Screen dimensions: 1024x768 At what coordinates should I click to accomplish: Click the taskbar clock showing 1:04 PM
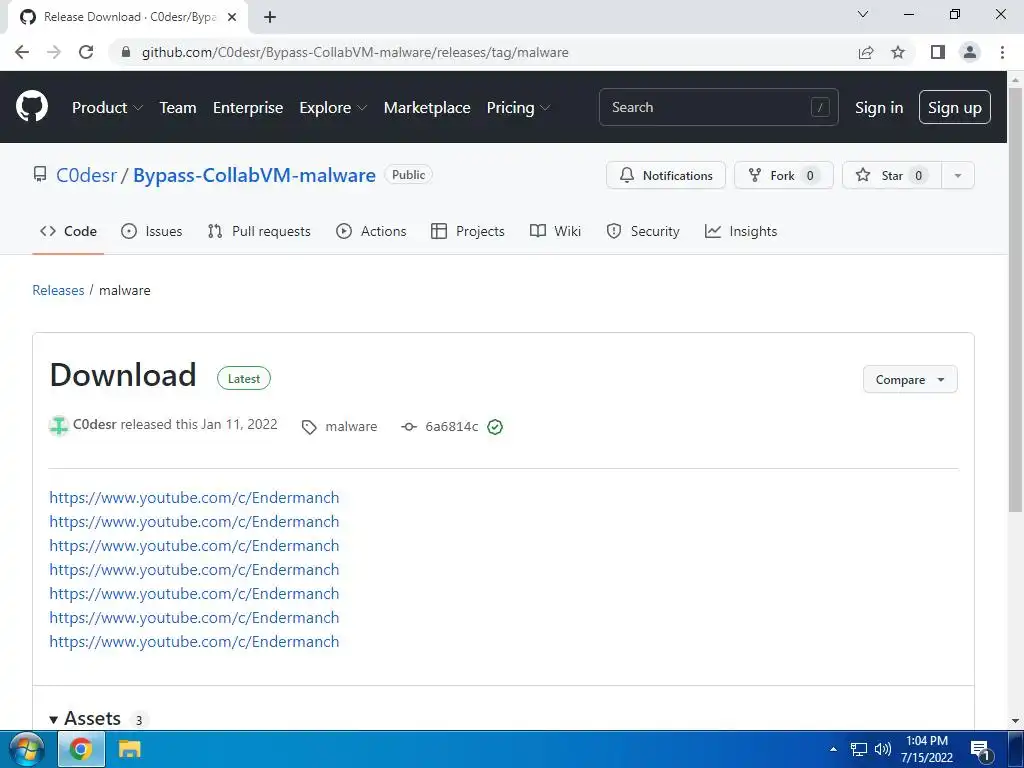coord(927,749)
